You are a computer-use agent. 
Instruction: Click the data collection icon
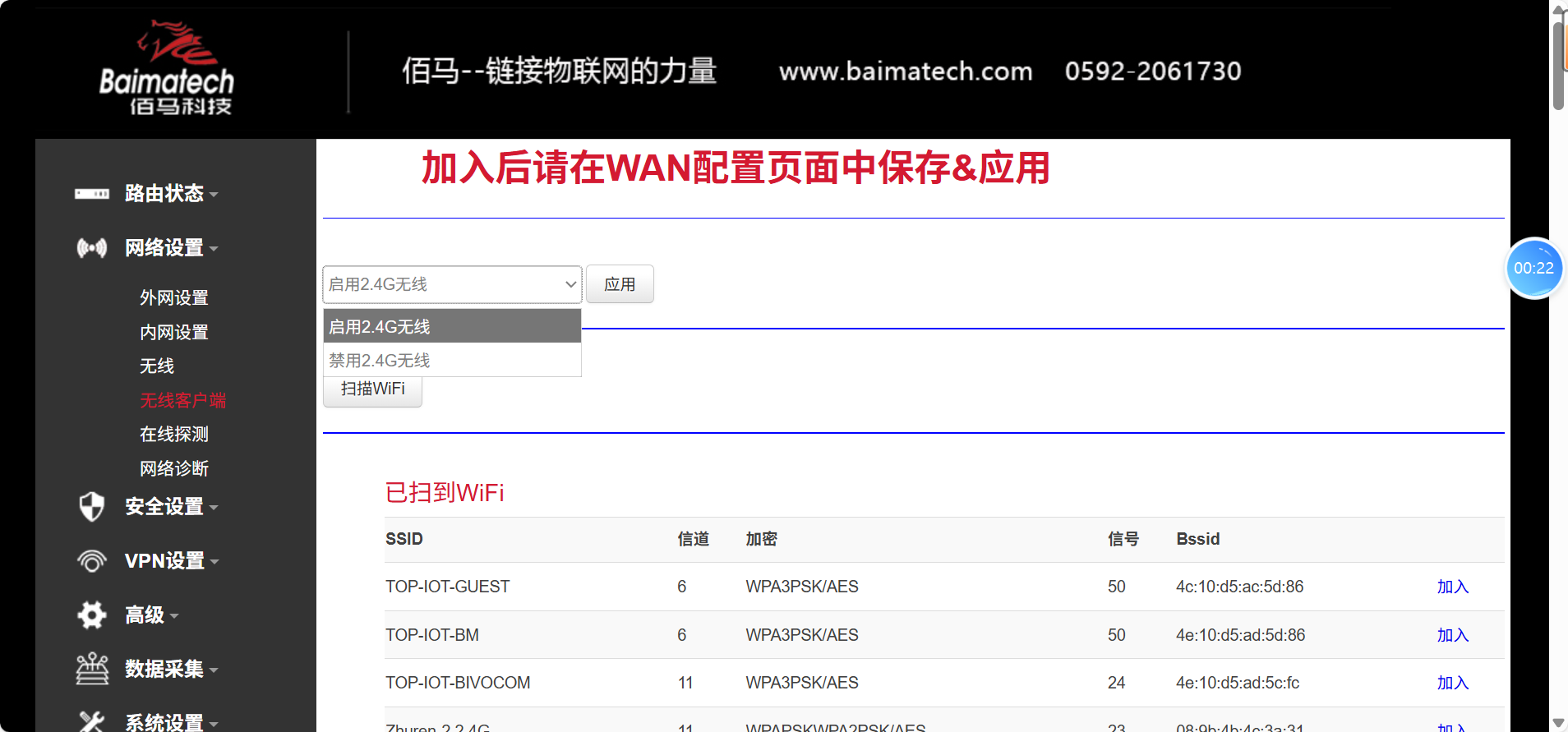[91, 669]
